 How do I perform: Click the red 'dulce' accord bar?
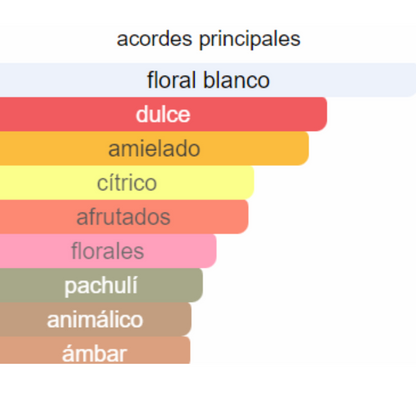(163, 114)
